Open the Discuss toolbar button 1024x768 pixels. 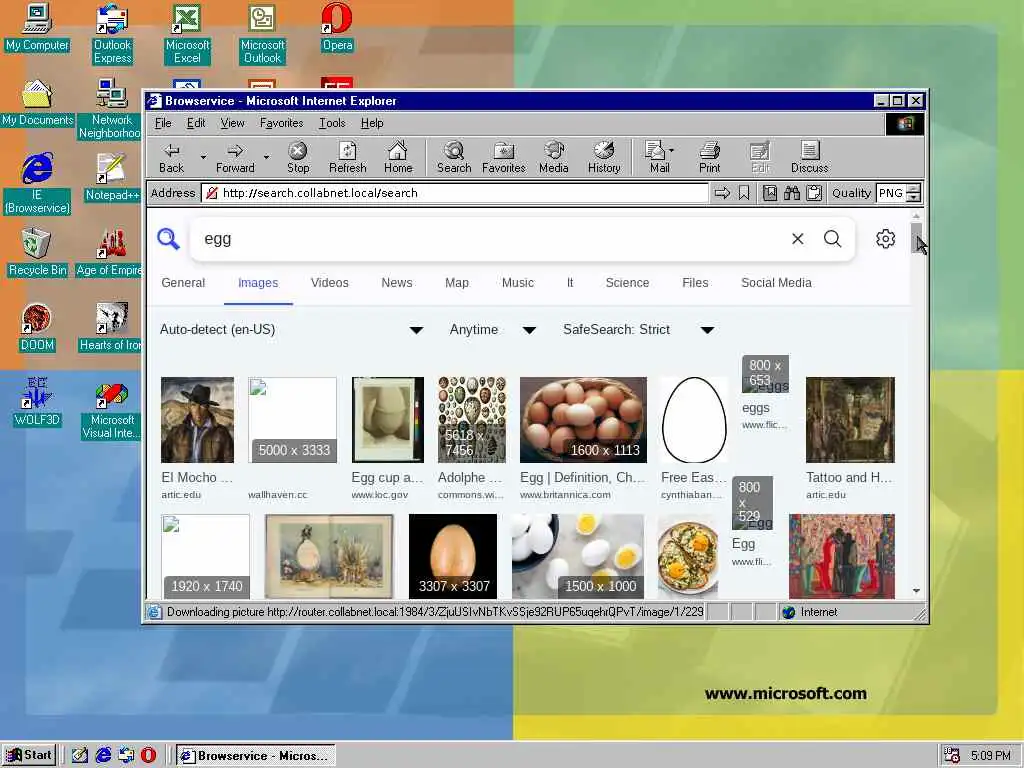(x=809, y=157)
